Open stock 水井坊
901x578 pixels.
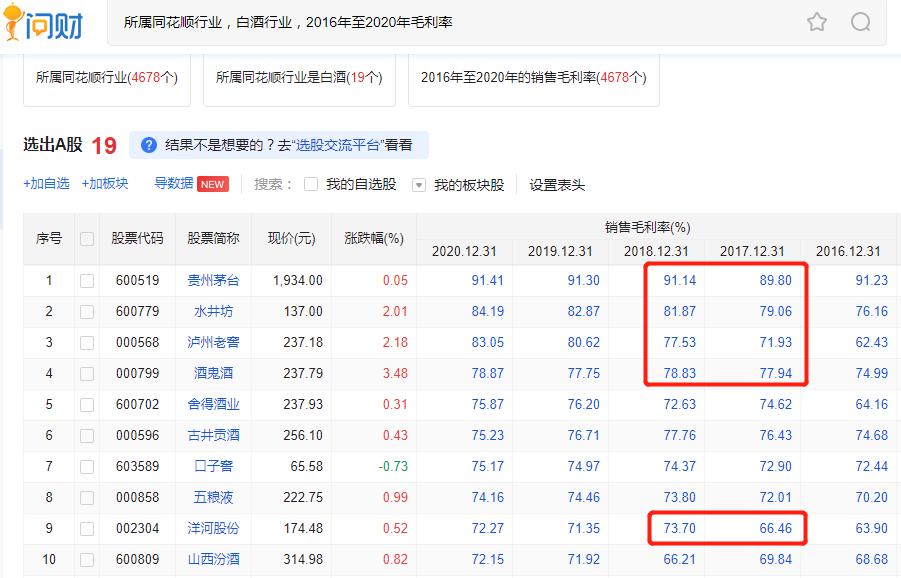(213, 311)
